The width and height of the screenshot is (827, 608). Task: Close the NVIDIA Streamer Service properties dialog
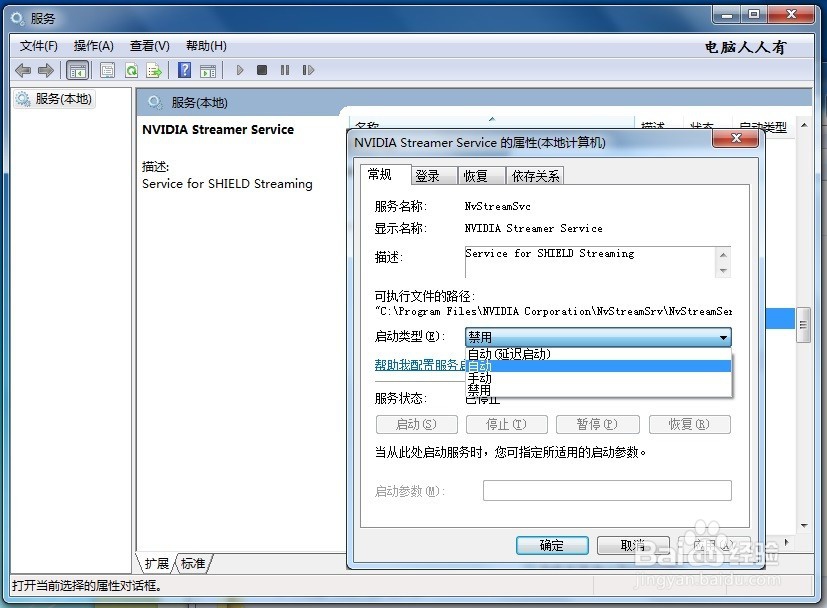pos(736,139)
